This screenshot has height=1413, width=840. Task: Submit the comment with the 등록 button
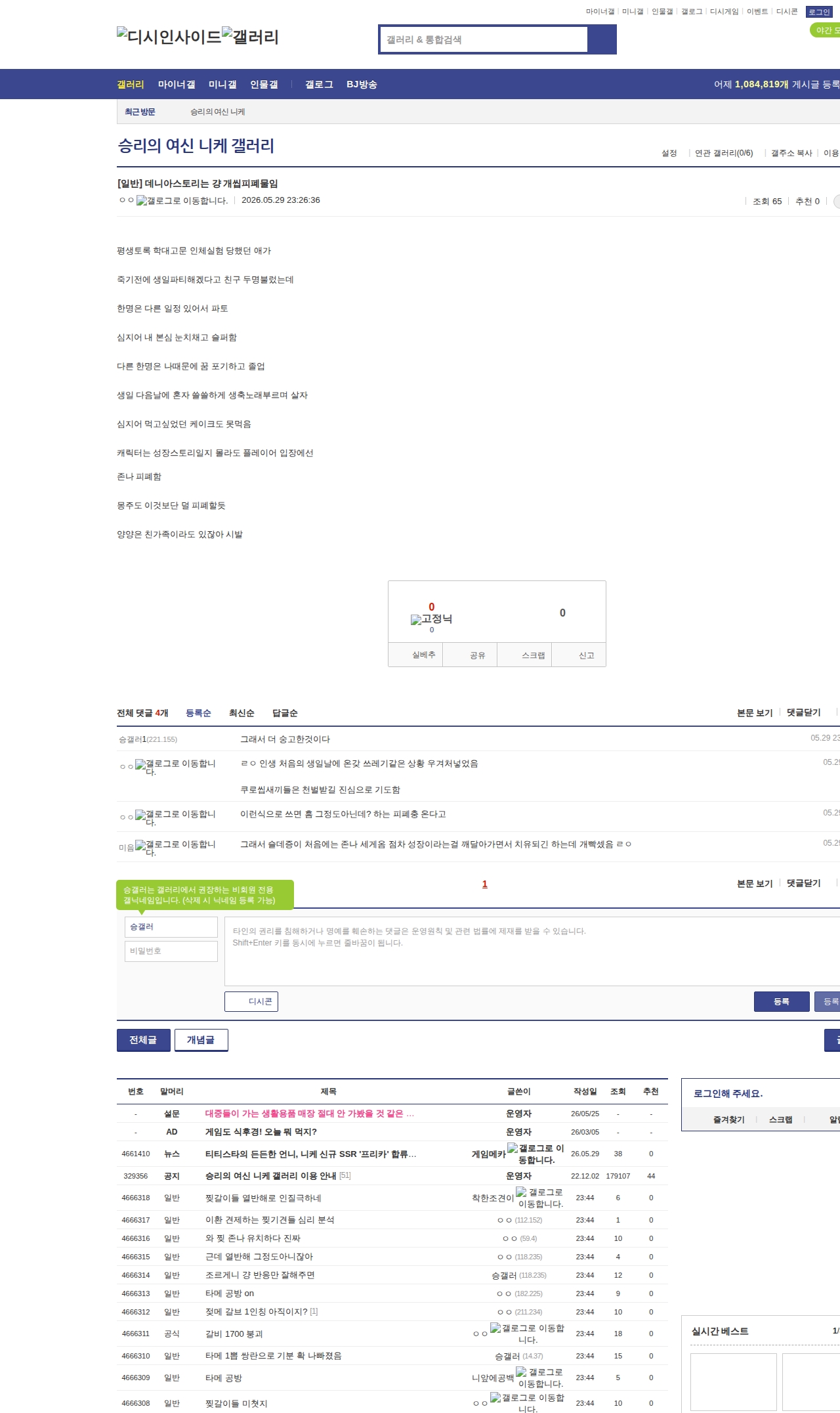pos(782,1001)
